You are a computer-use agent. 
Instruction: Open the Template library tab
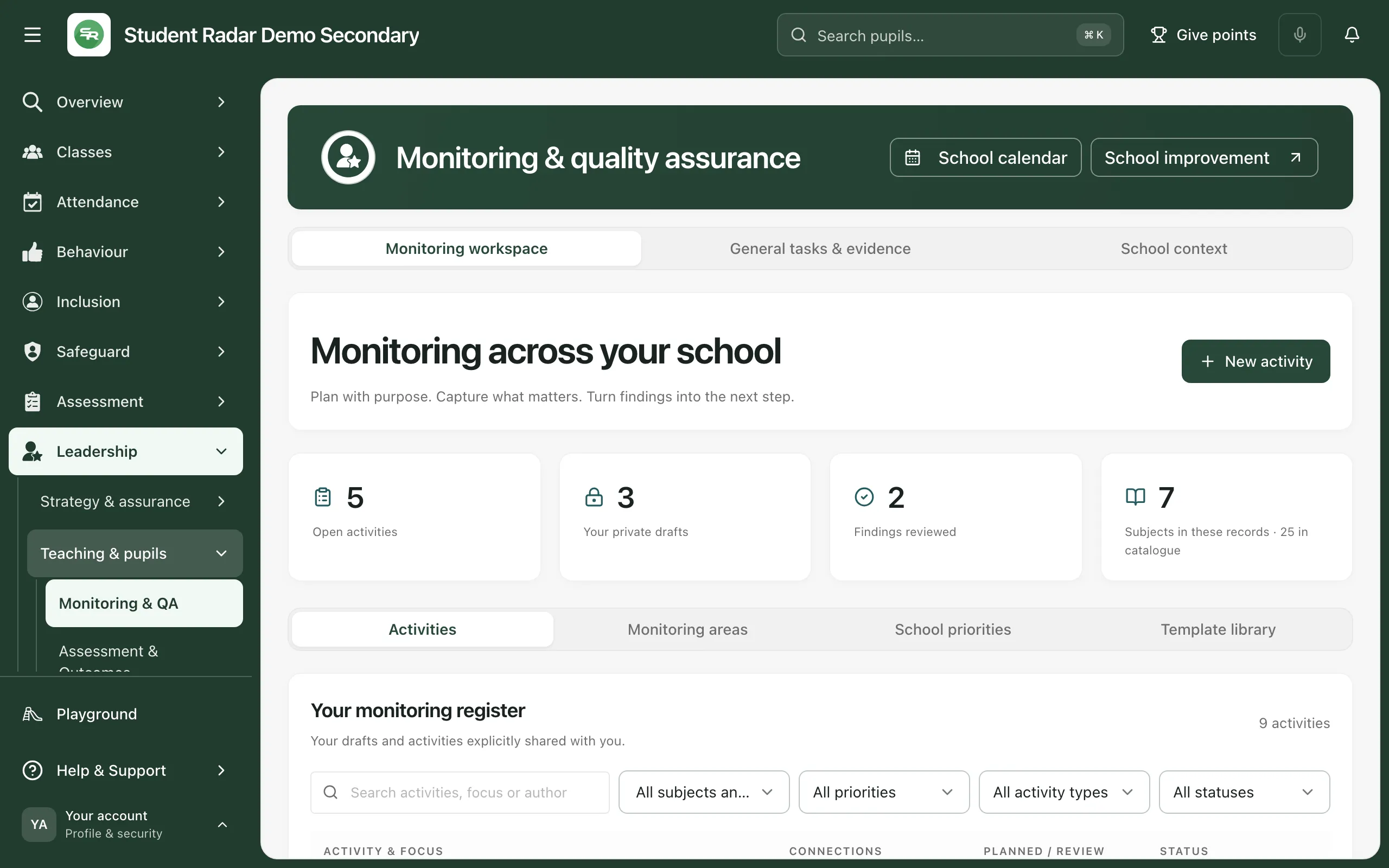coord(1218,630)
